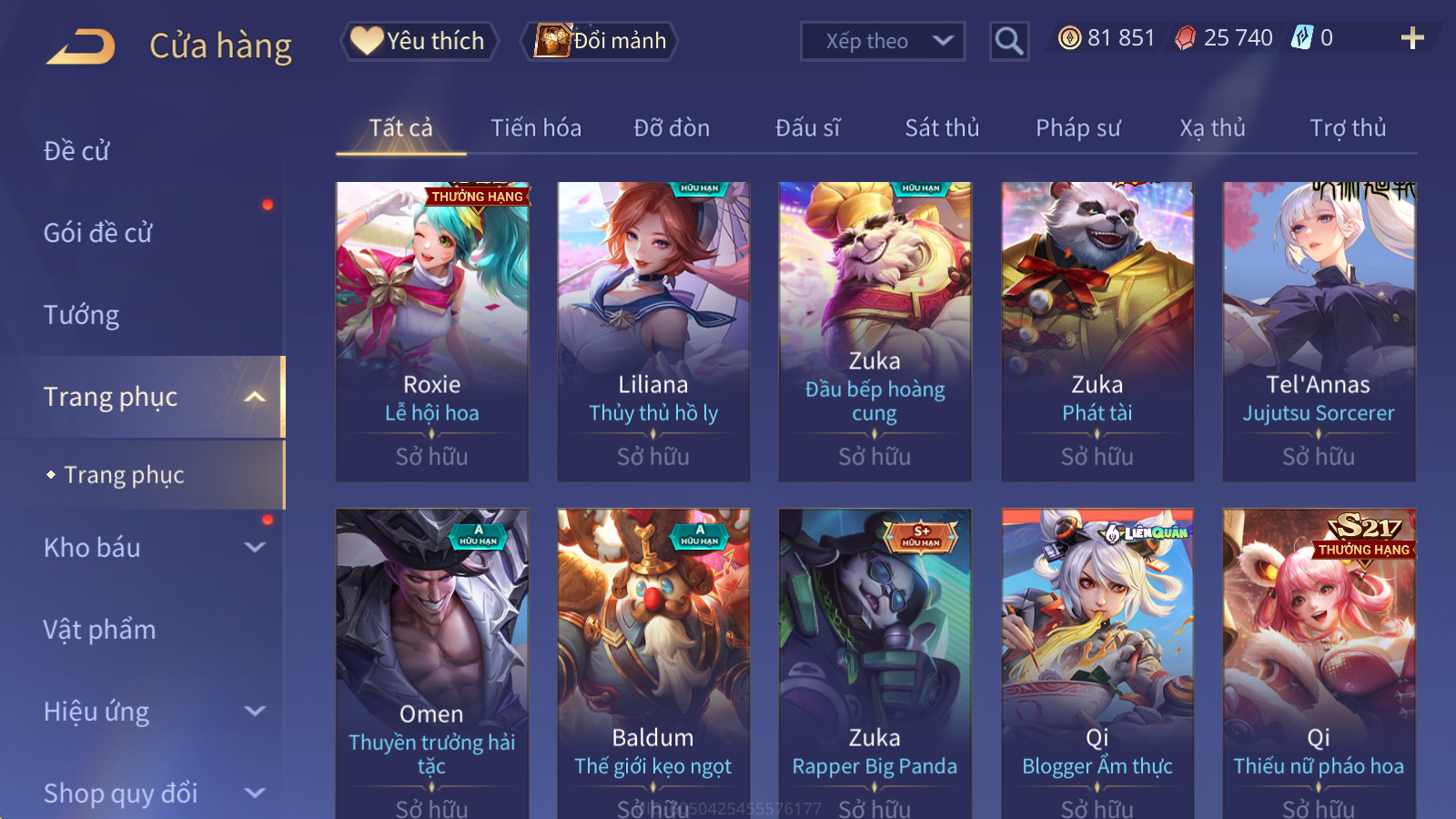Click the gold coin balance icon
The width and height of the screenshot is (1456, 819).
click(x=1070, y=38)
